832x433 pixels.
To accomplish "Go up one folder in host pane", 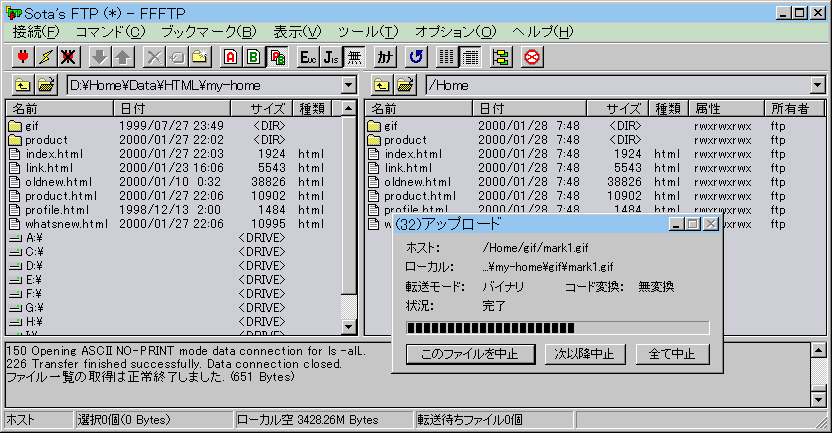I will point(382,85).
